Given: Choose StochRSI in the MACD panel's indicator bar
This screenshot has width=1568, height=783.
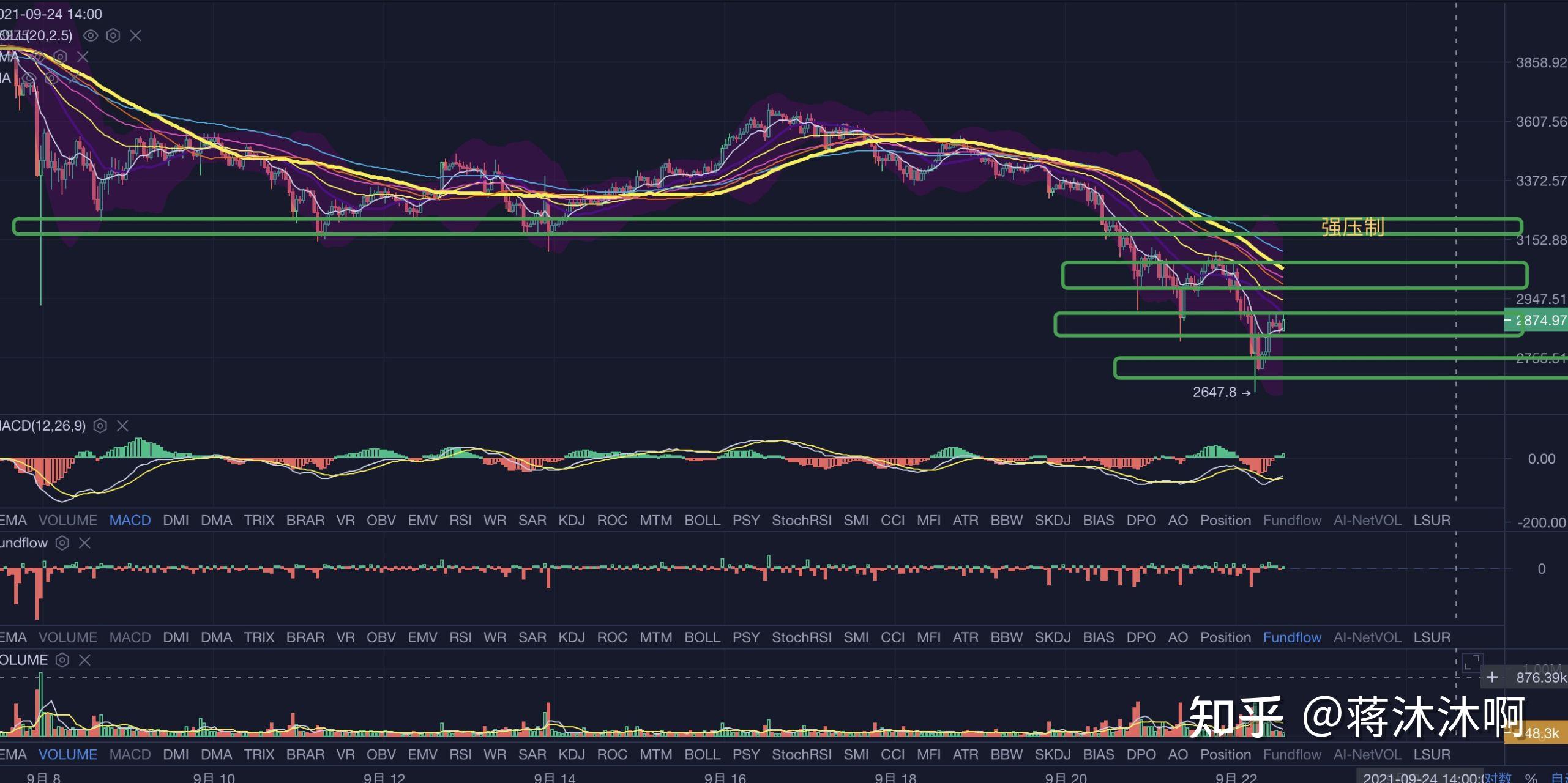Looking at the screenshot, I should click(x=801, y=521).
